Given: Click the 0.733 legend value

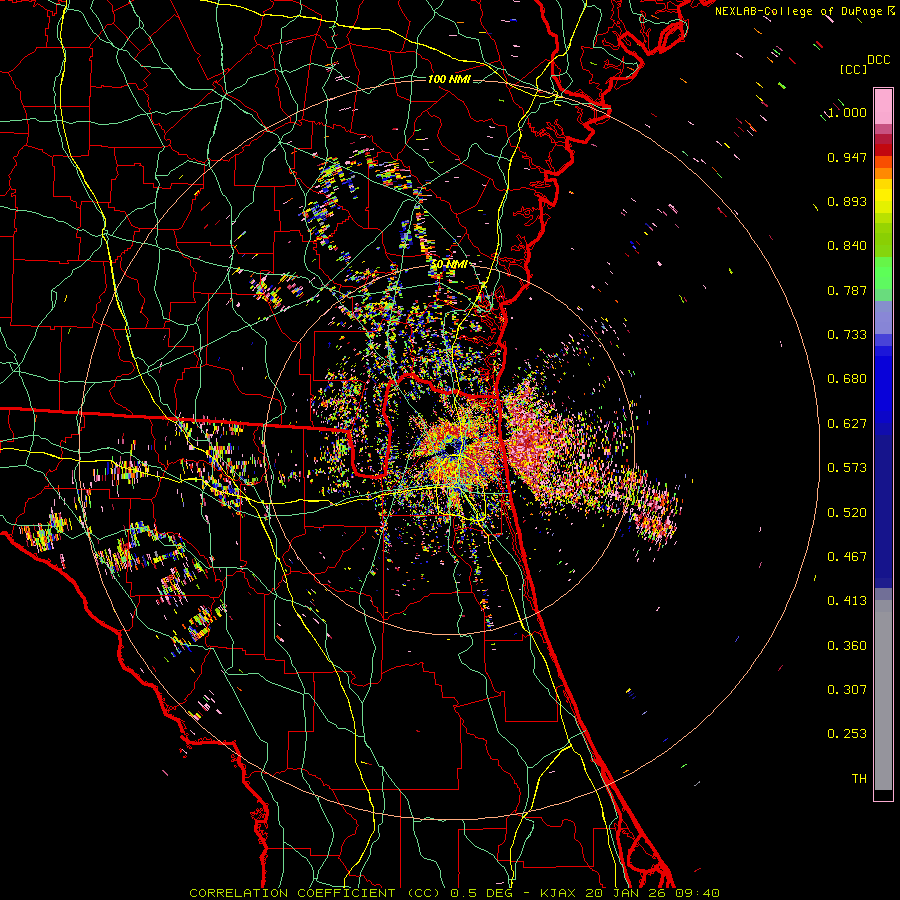Looking at the screenshot, I should [x=847, y=335].
